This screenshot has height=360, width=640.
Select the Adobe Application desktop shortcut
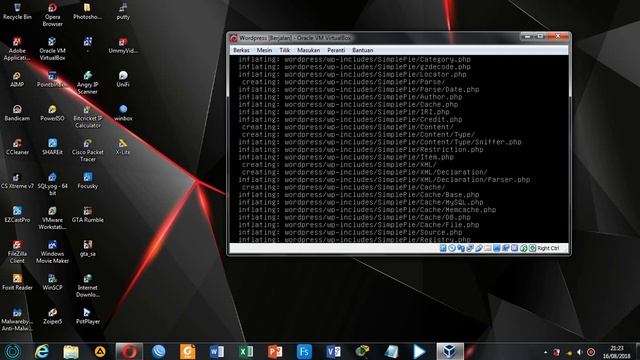pyautogui.click(x=17, y=49)
